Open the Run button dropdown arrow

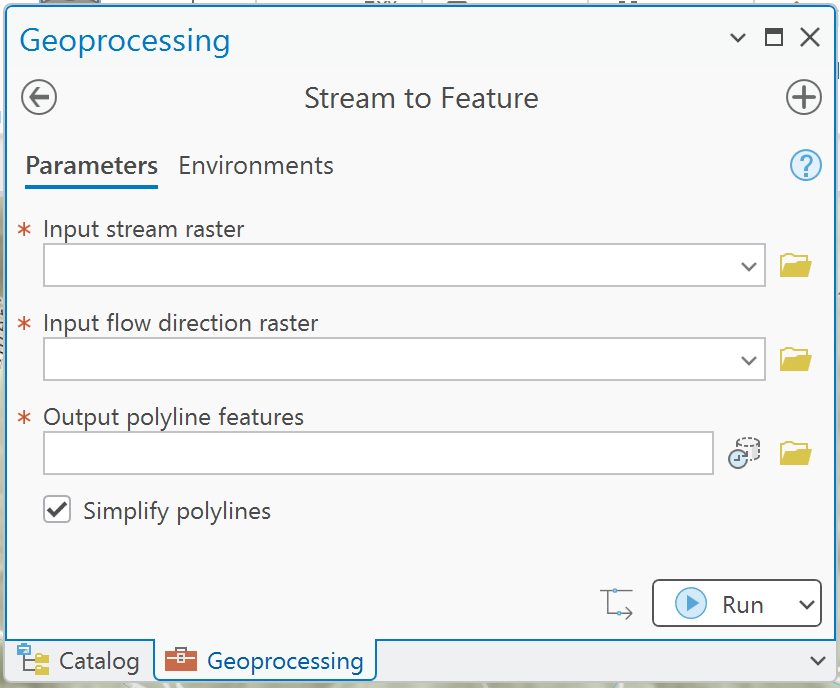(x=807, y=604)
